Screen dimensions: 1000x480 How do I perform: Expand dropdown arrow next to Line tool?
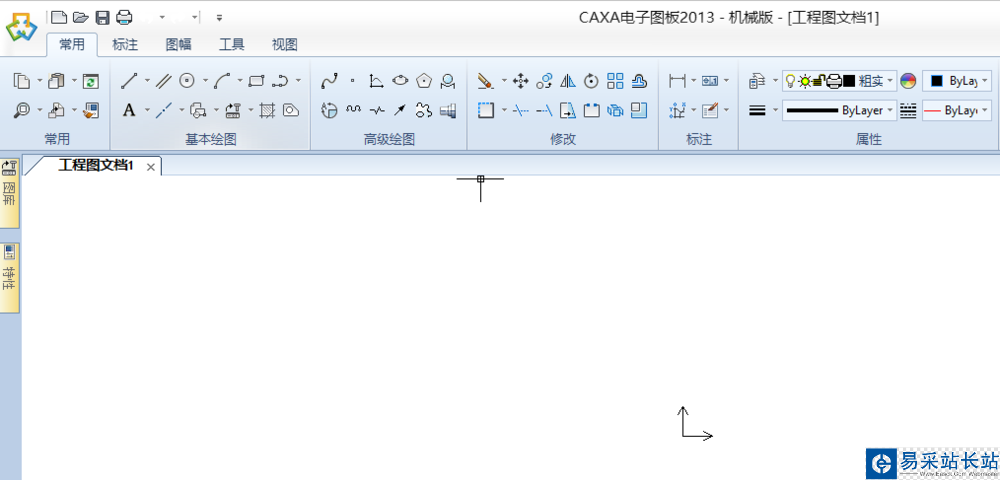[x=147, y=81]
